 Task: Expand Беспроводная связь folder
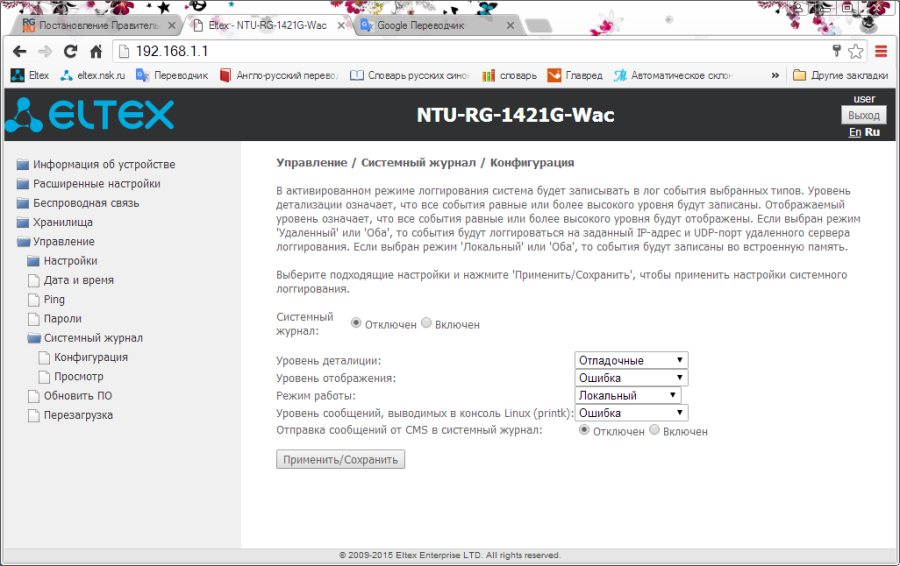coord(78,203)
